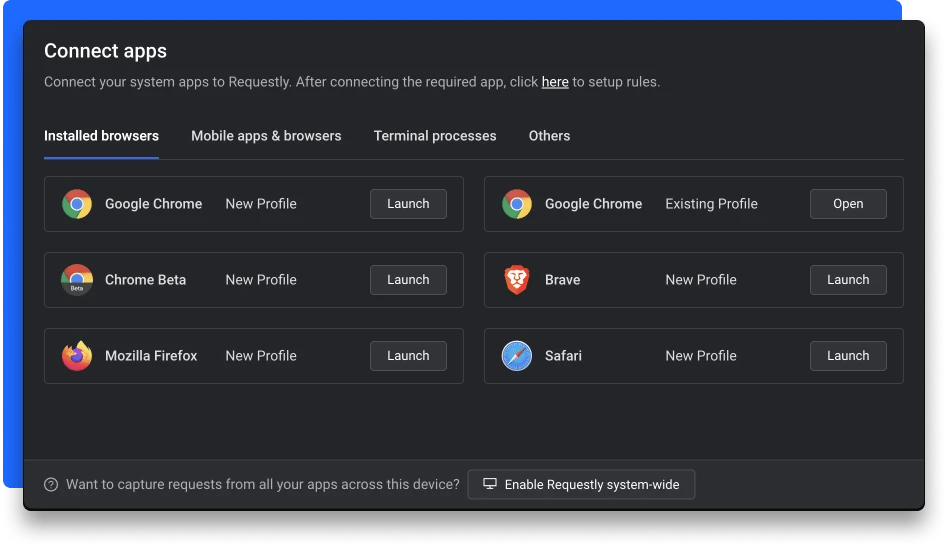Launch Google Chrome with new profile

coord(408,204)
